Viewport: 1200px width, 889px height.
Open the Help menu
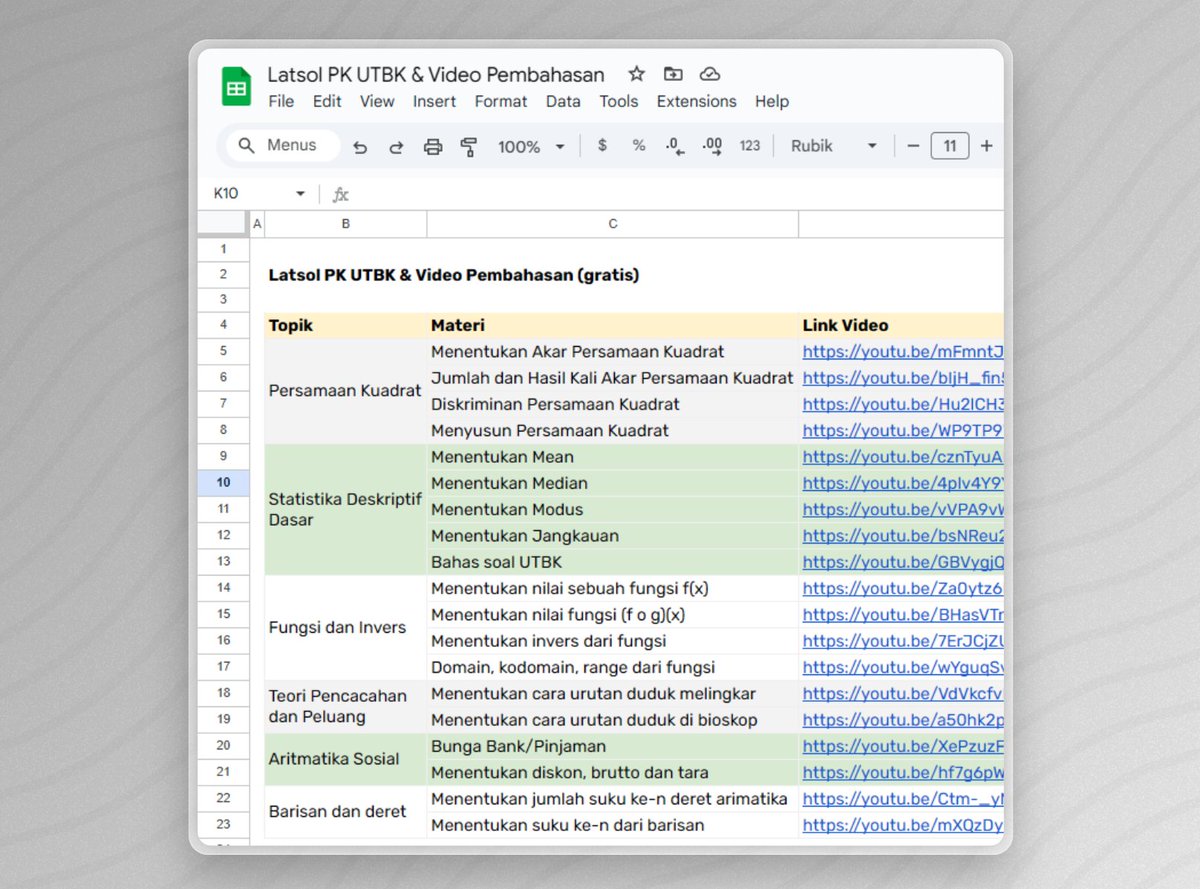coord(772,101)
